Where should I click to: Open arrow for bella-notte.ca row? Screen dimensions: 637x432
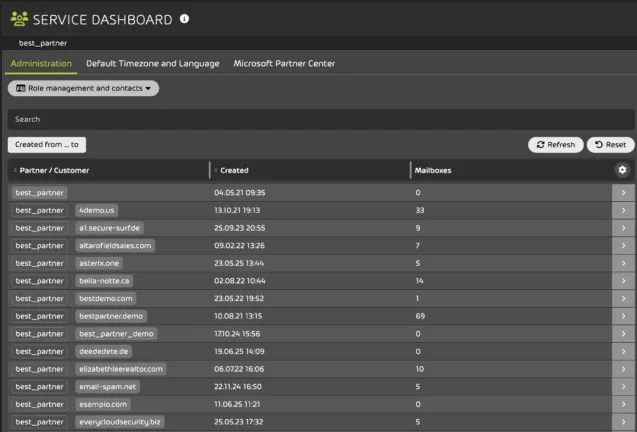tap(623, 281)
